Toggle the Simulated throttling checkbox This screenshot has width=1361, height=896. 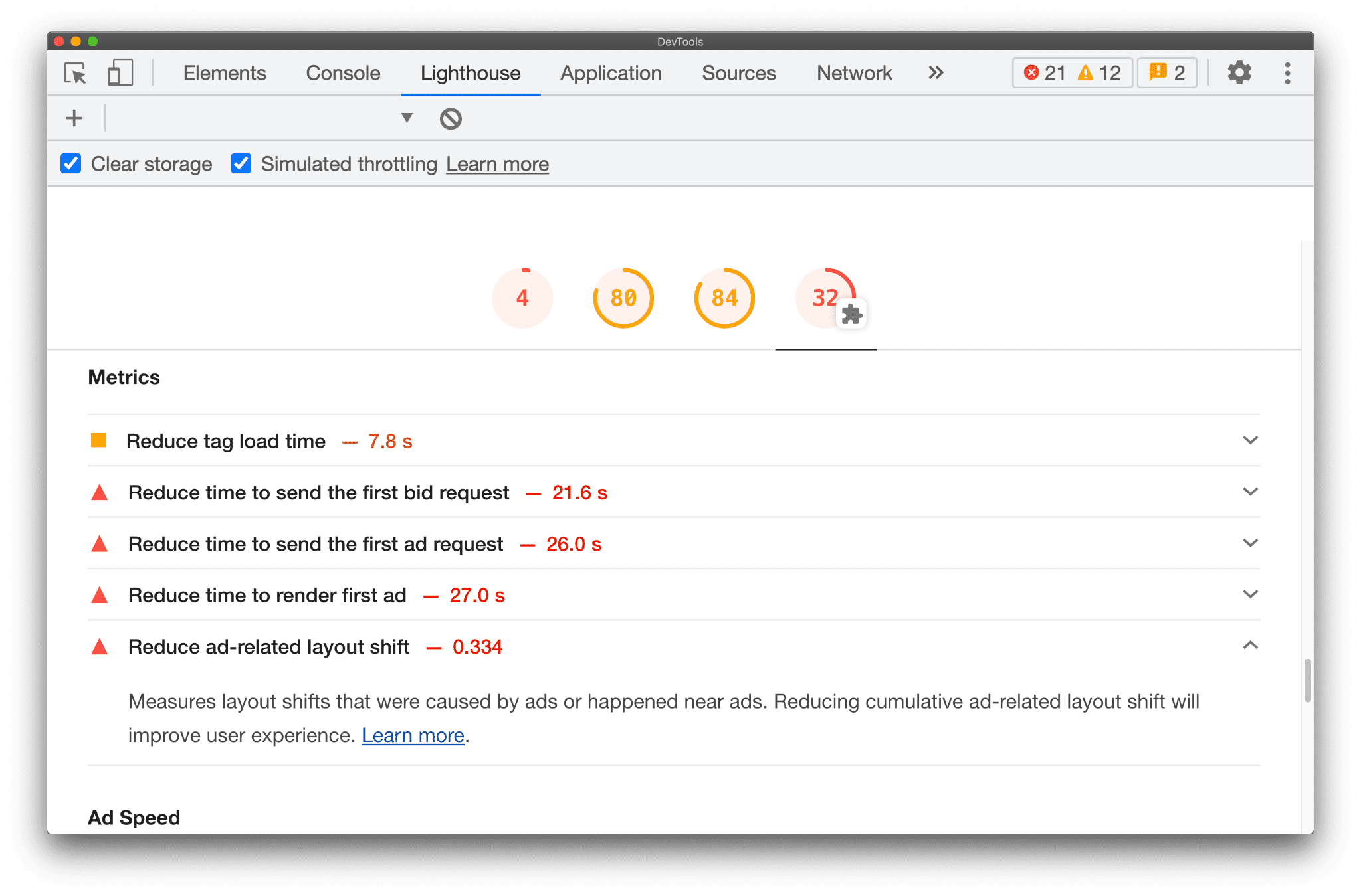(243, 164)
